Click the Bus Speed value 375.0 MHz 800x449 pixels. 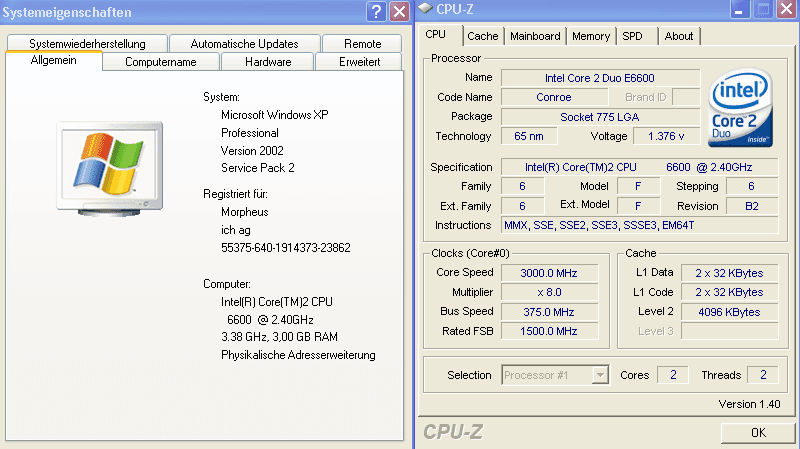click(549, 312)
